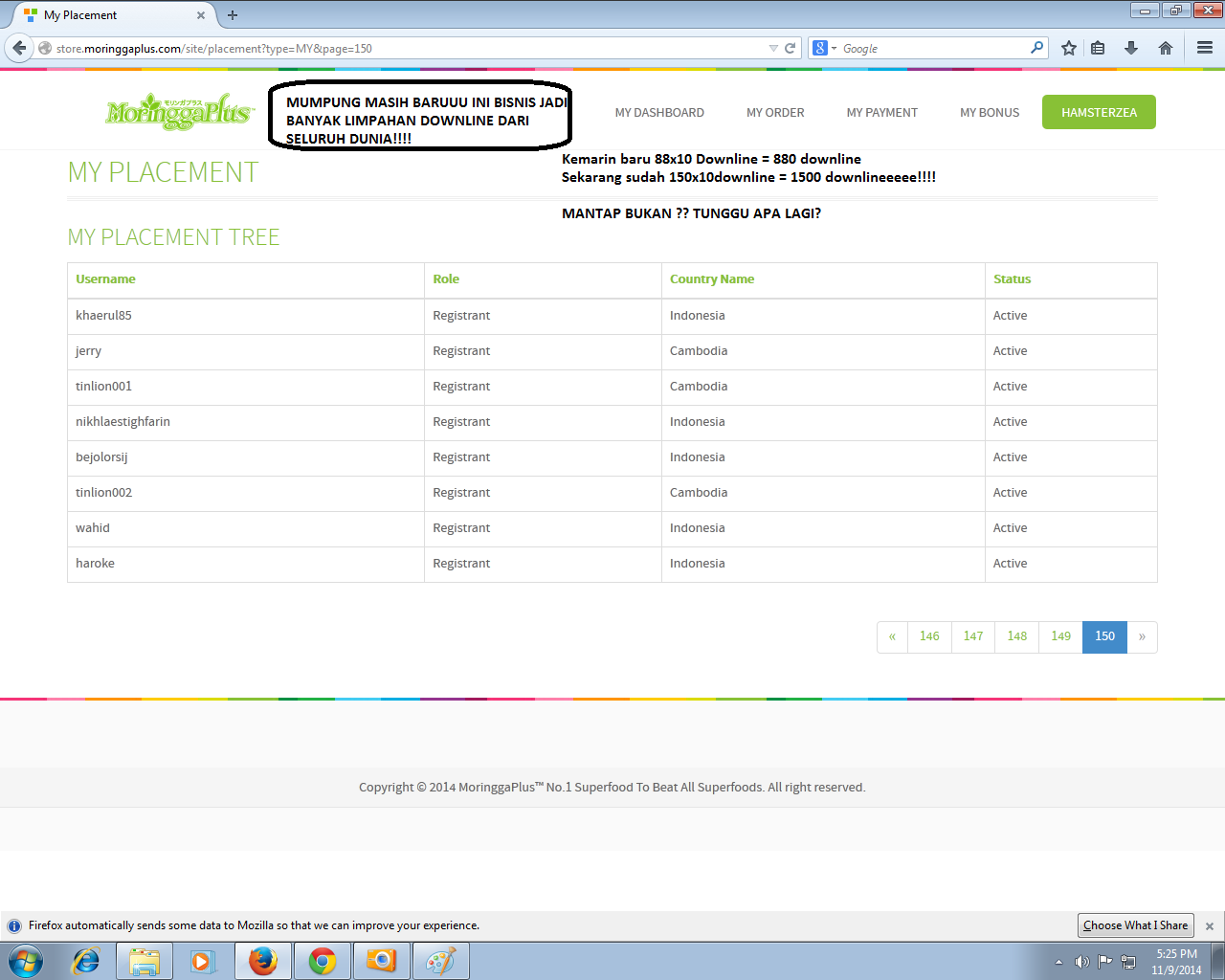Select username nikhlaestighfarin
This screenshot has width=1225, height=980.
122,422
